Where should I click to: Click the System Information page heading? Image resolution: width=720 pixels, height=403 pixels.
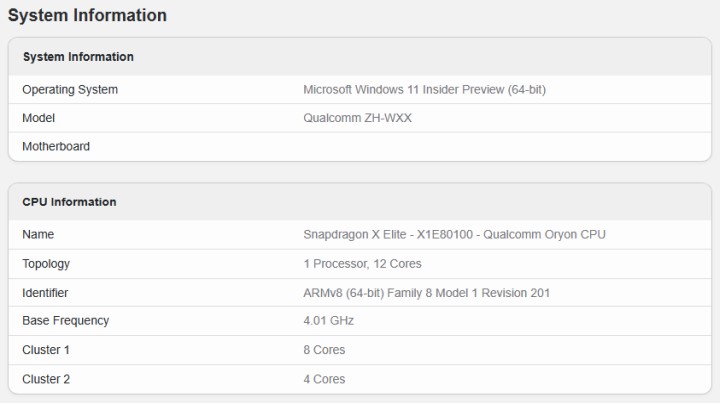pos(87,16)
